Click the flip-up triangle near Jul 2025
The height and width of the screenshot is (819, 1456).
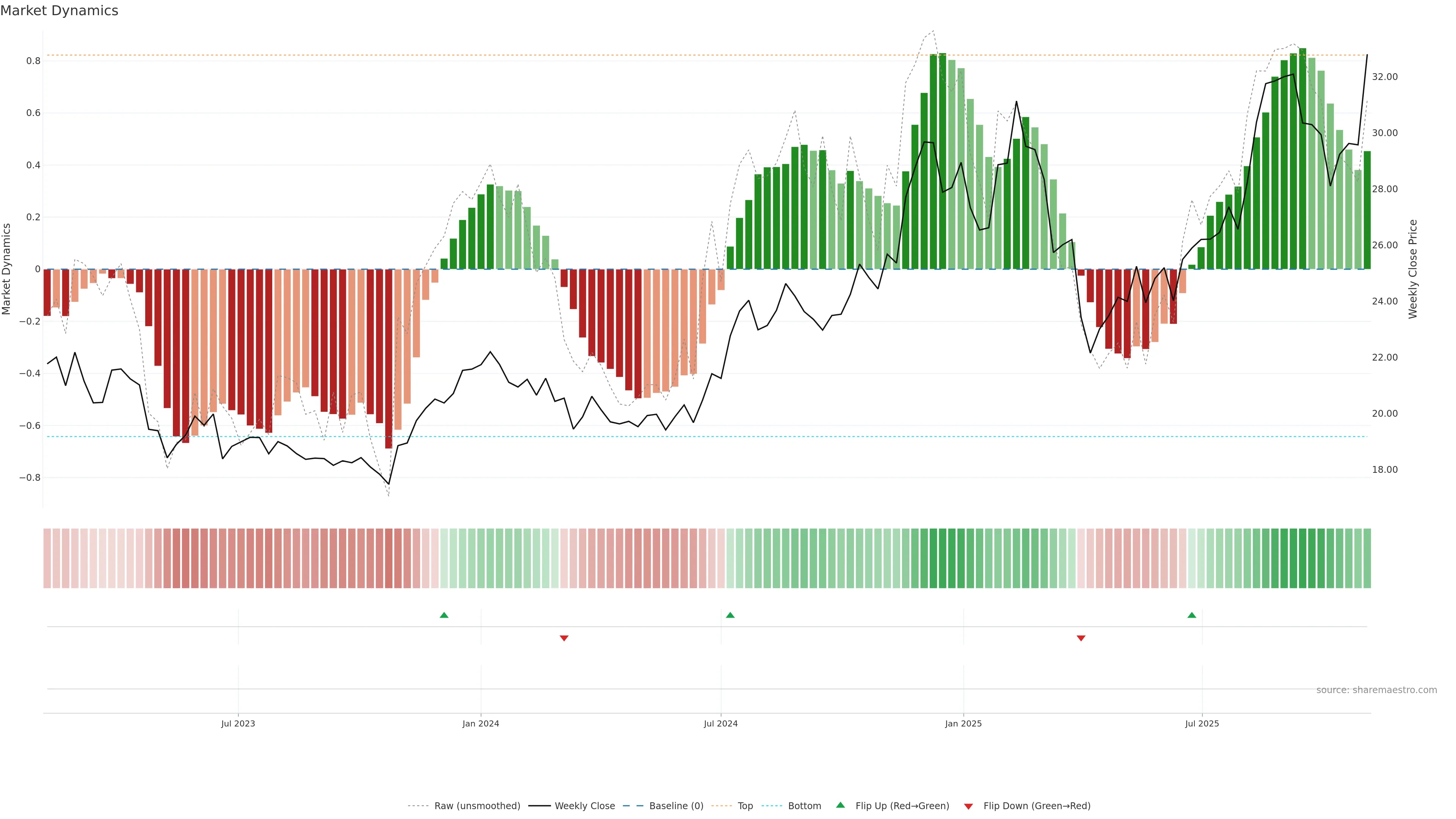coord(1191,615)
